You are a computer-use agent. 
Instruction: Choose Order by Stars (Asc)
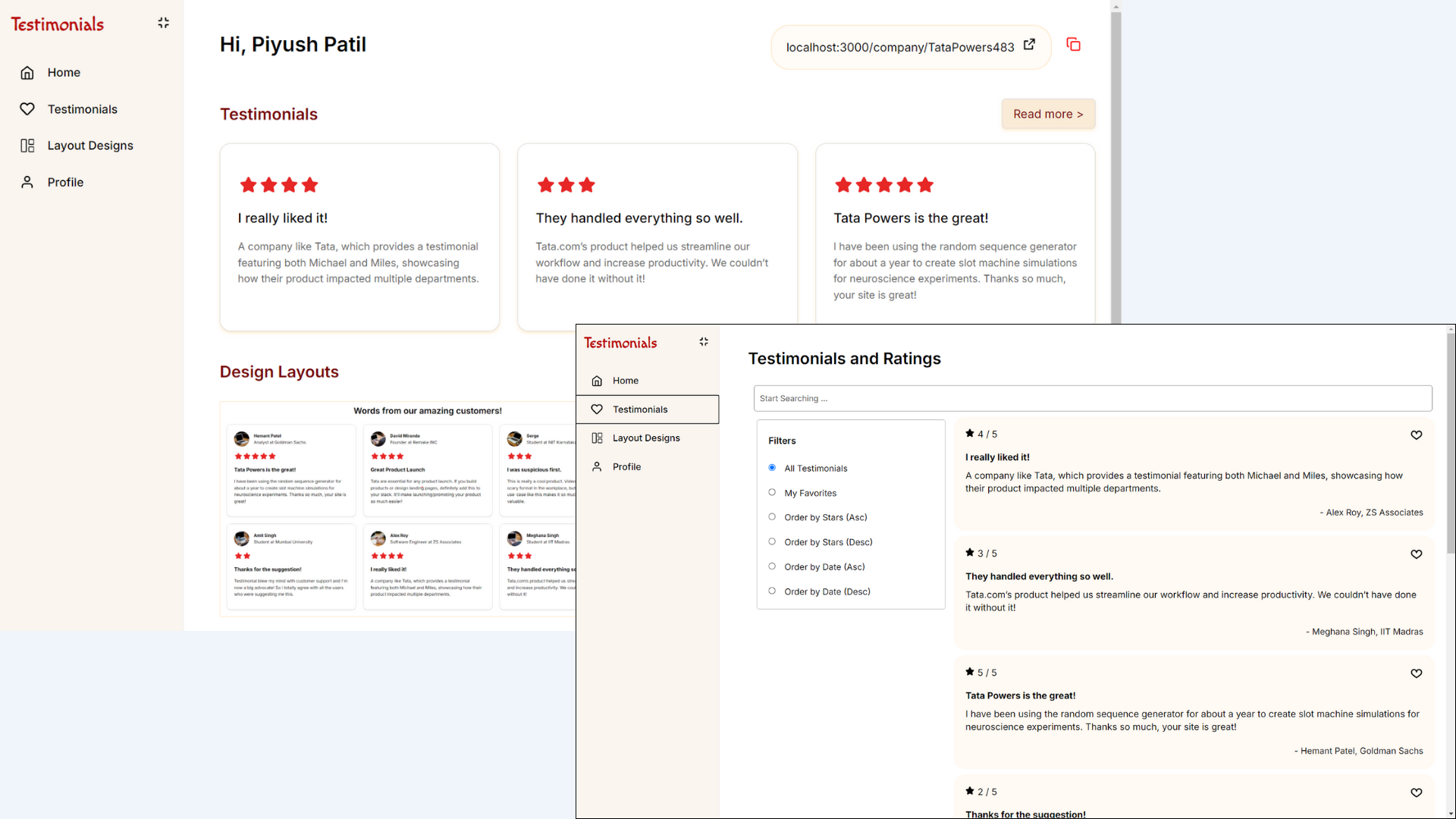tap(772, 517)
